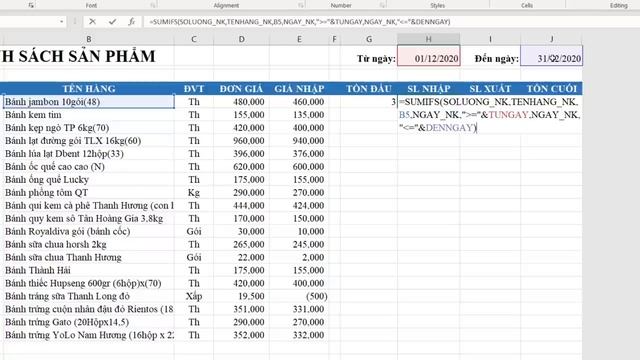
Task: Select cell 'Bánh ống quế Lucky'
Action: click(89, 180)
